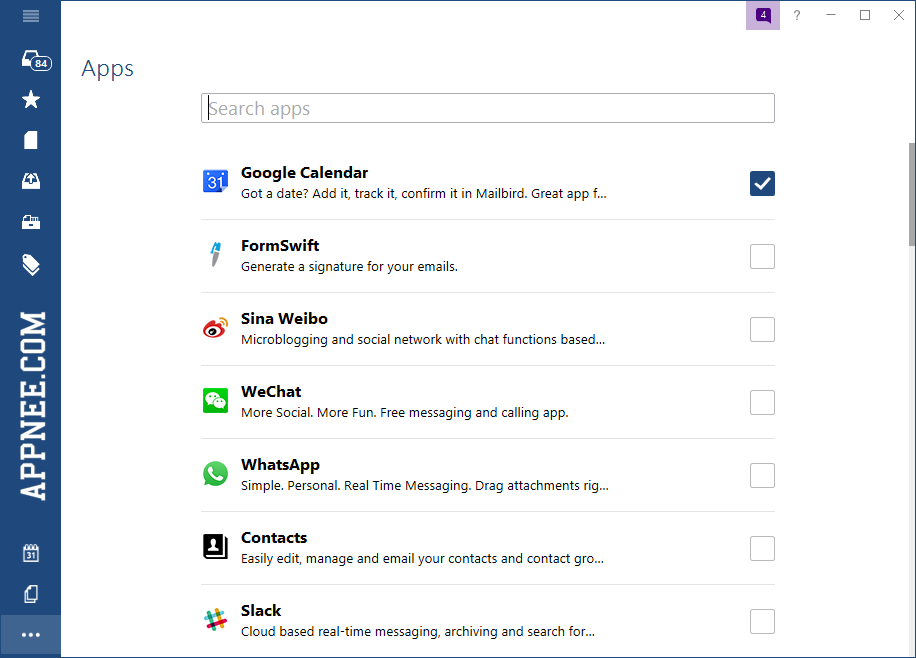The width and height of the screenshot is (916, 658).
Task: Click 'Easily edit, manage and email' description
Action: [422, 559]
